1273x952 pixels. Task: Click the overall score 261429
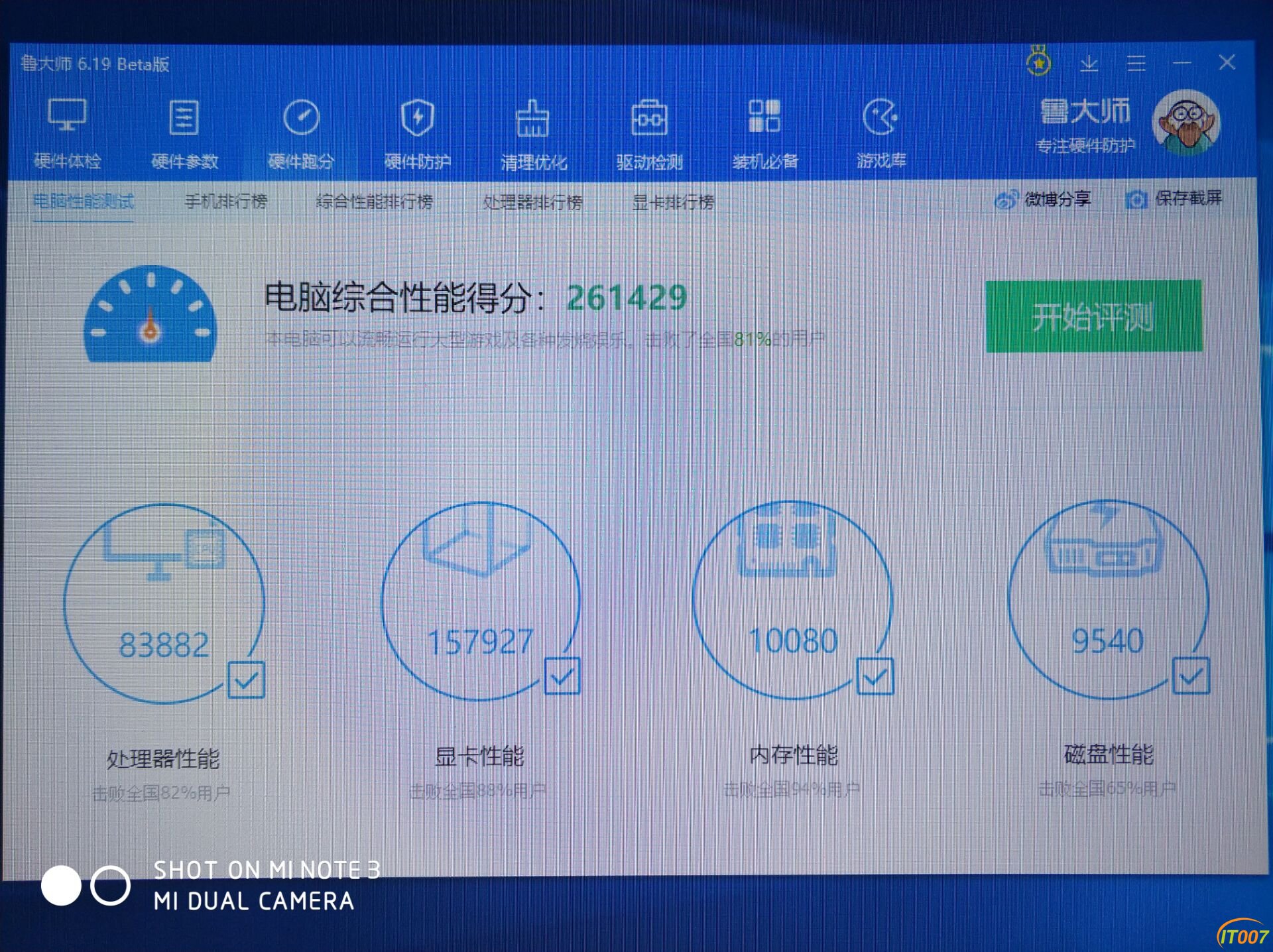627,298
